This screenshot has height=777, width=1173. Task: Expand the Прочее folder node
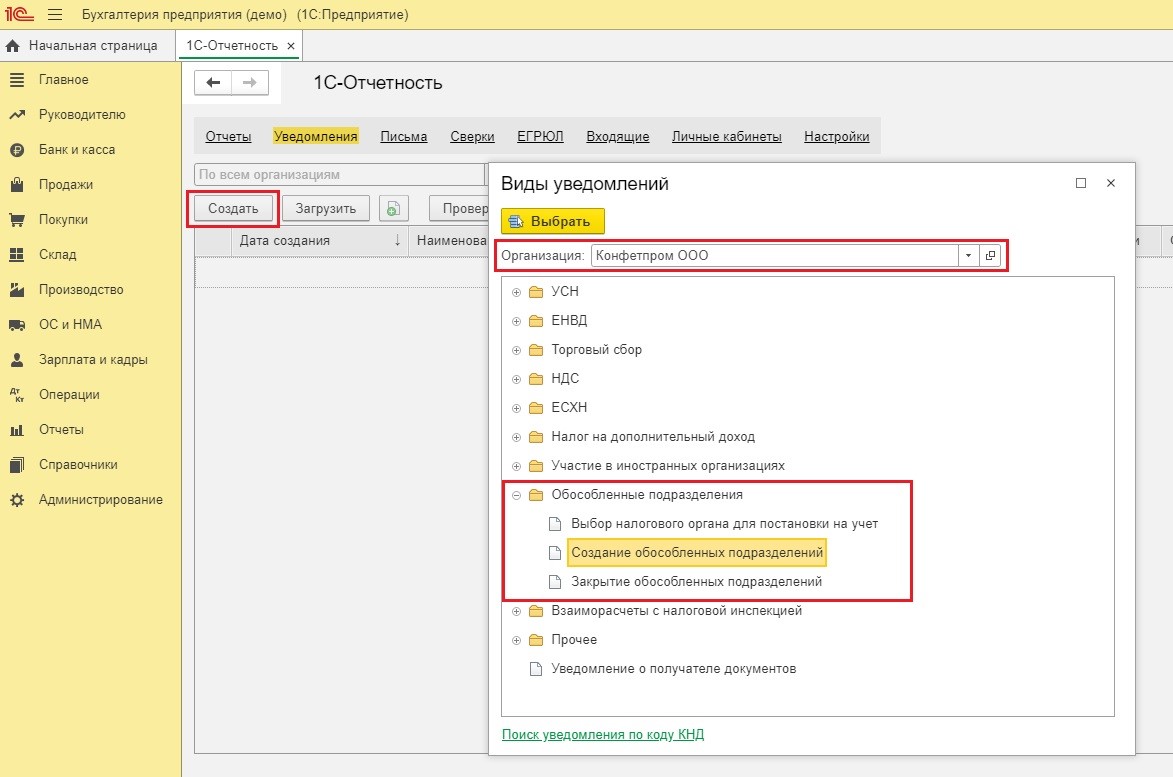pyautogui.click(x=517, y=640)
